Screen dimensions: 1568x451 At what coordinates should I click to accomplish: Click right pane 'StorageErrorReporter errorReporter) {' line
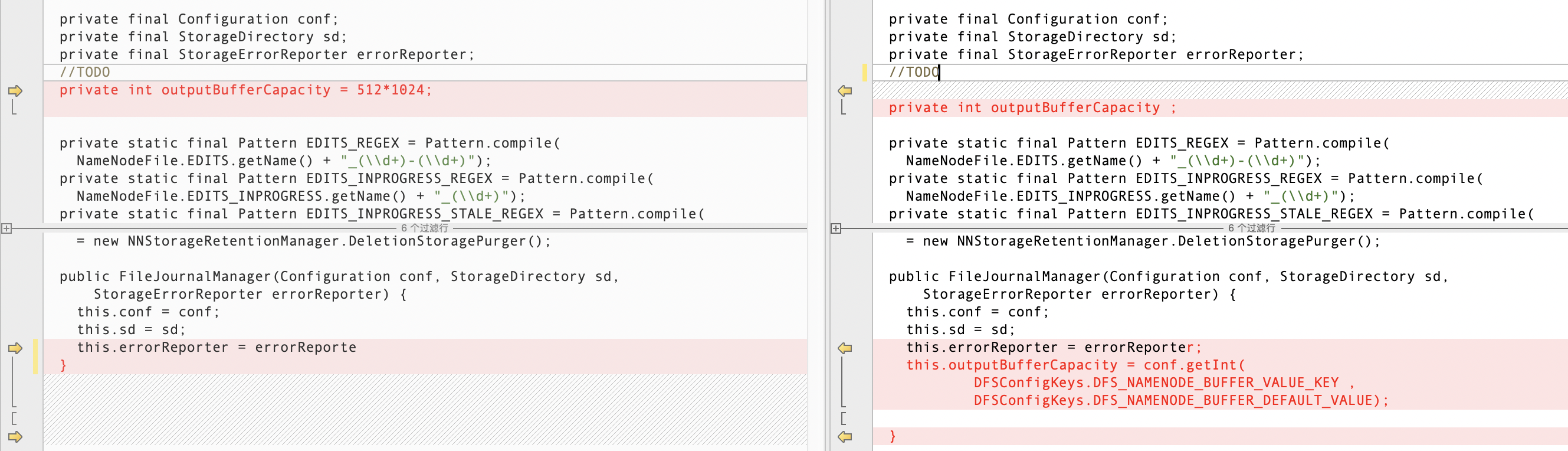pos(1080,295)
